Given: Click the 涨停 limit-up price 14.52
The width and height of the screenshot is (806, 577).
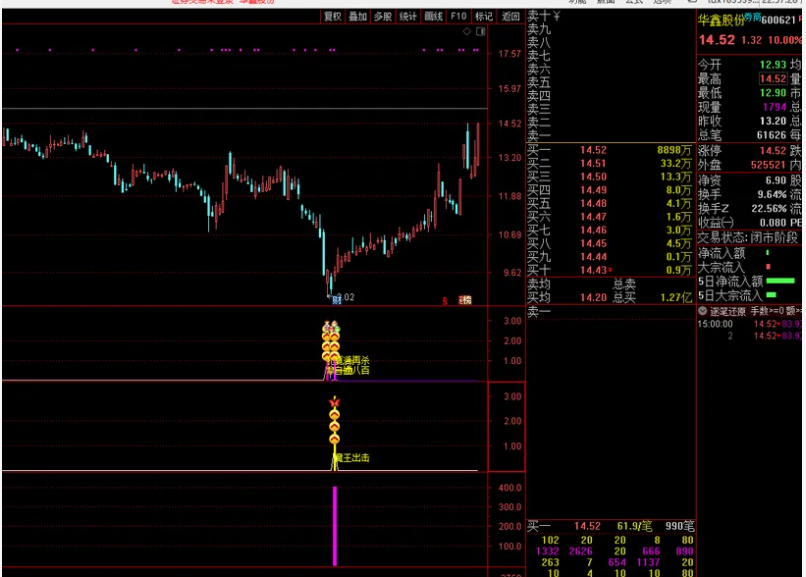Looking at the screenshot, I should (773, 151).
